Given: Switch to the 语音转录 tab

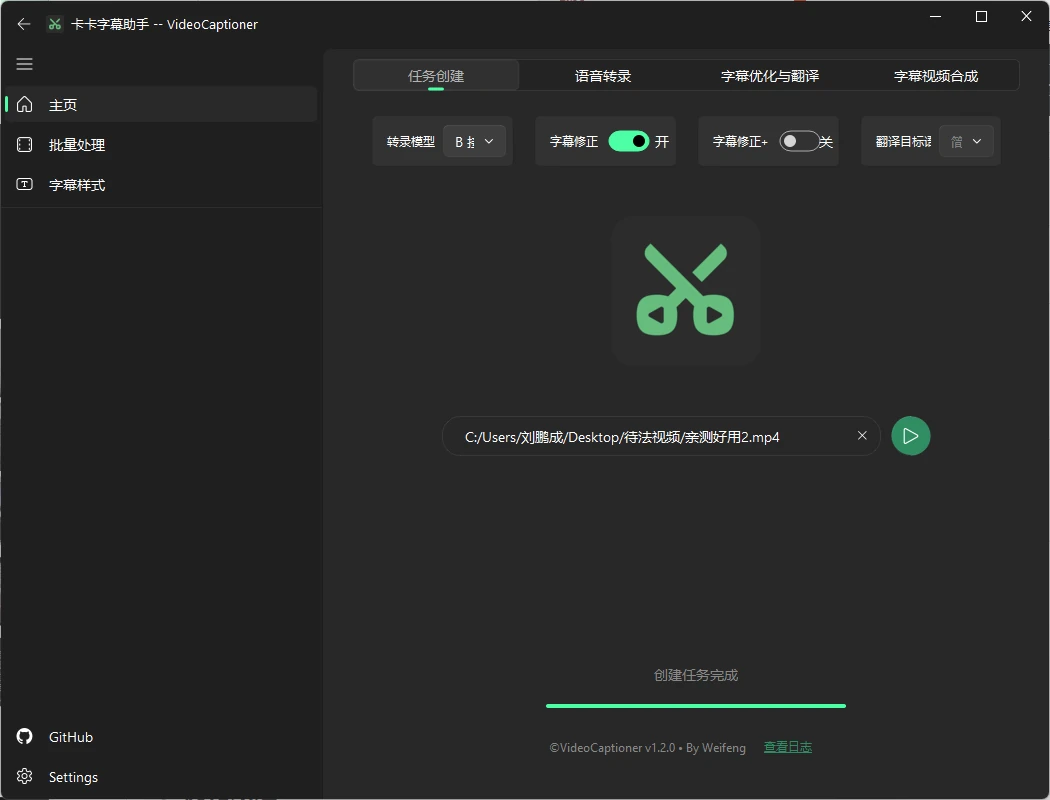Looking at the screenshot, I should pos(603,76).
